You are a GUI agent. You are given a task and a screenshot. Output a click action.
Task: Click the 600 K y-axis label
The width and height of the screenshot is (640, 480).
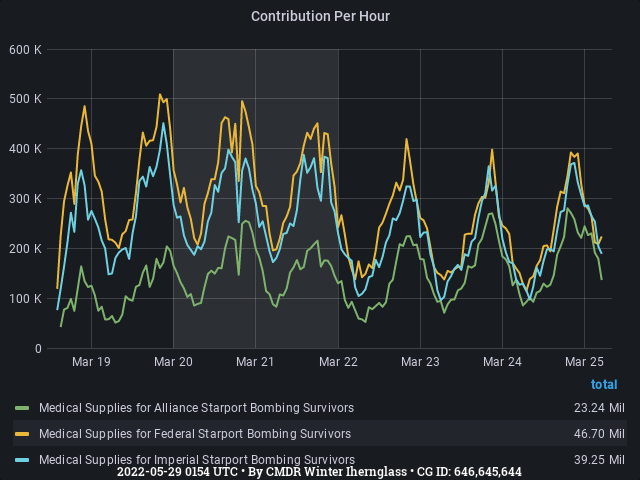(x=25, y=50)
